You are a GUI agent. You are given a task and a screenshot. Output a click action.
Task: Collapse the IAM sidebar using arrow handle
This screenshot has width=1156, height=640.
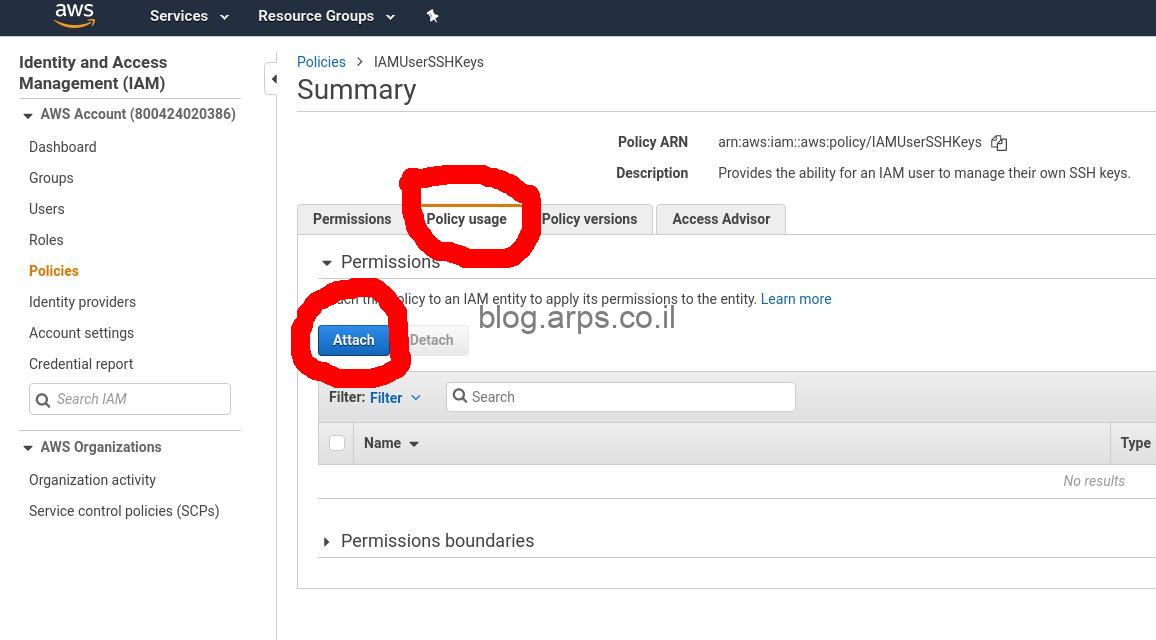271,79
